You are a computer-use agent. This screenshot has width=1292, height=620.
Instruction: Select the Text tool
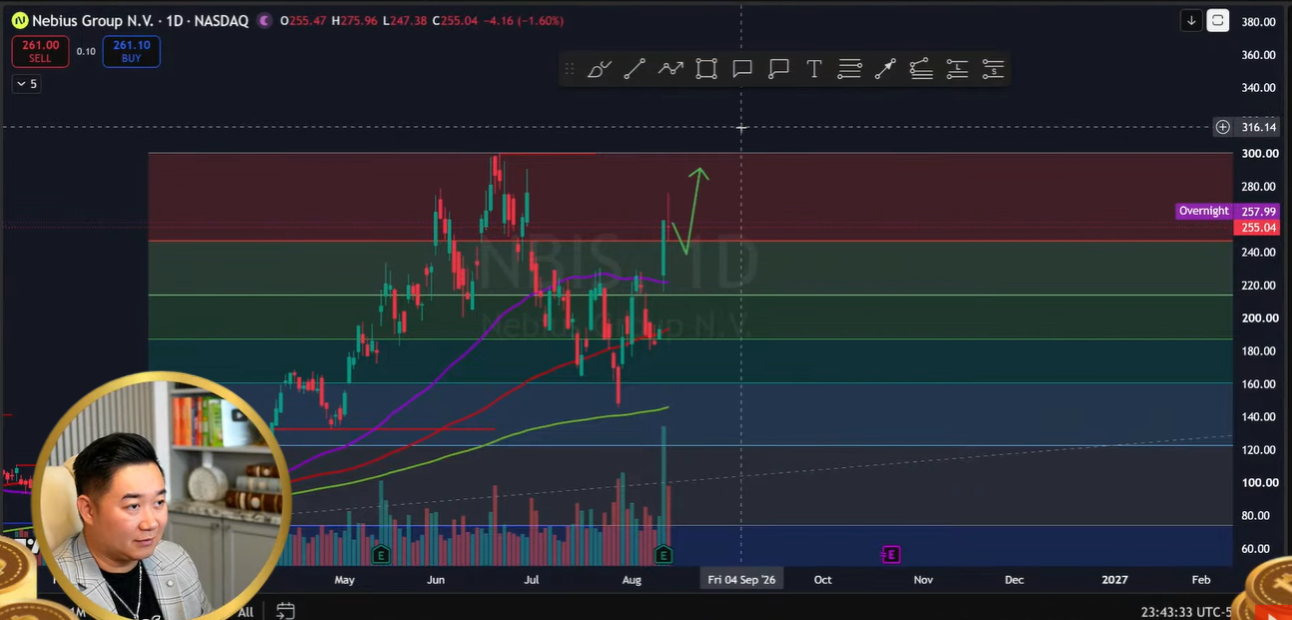point(814,69)
